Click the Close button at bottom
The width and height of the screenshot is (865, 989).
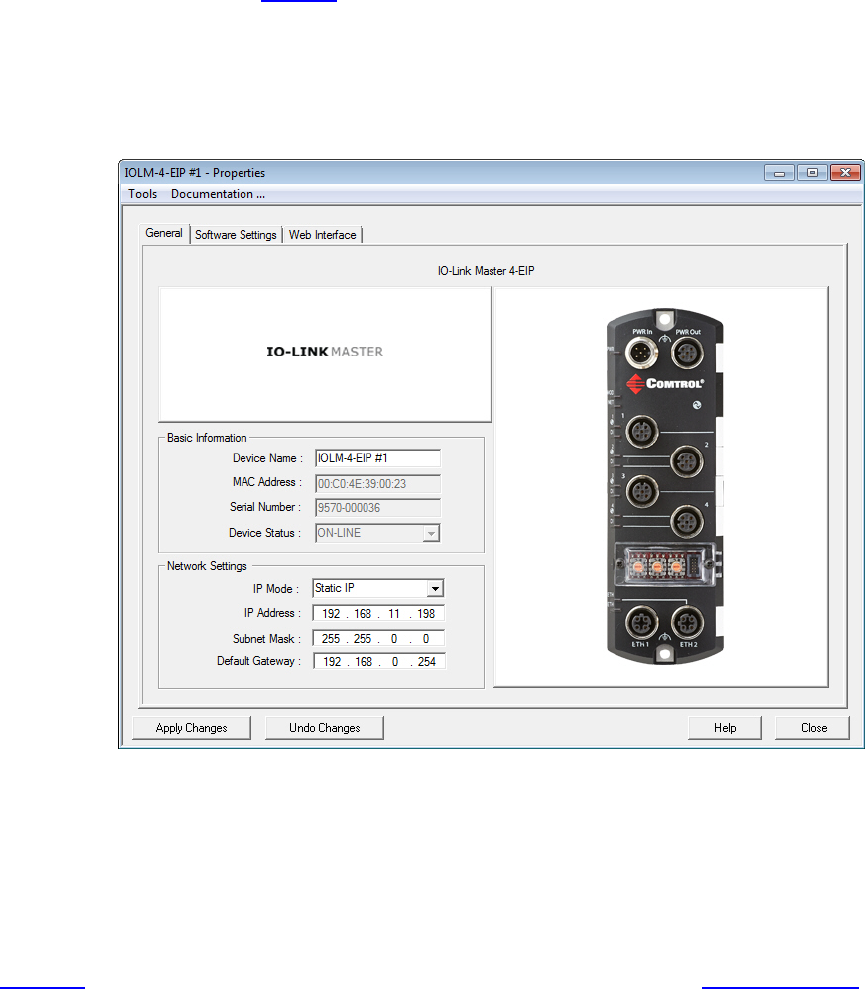[x=813, y=728]
